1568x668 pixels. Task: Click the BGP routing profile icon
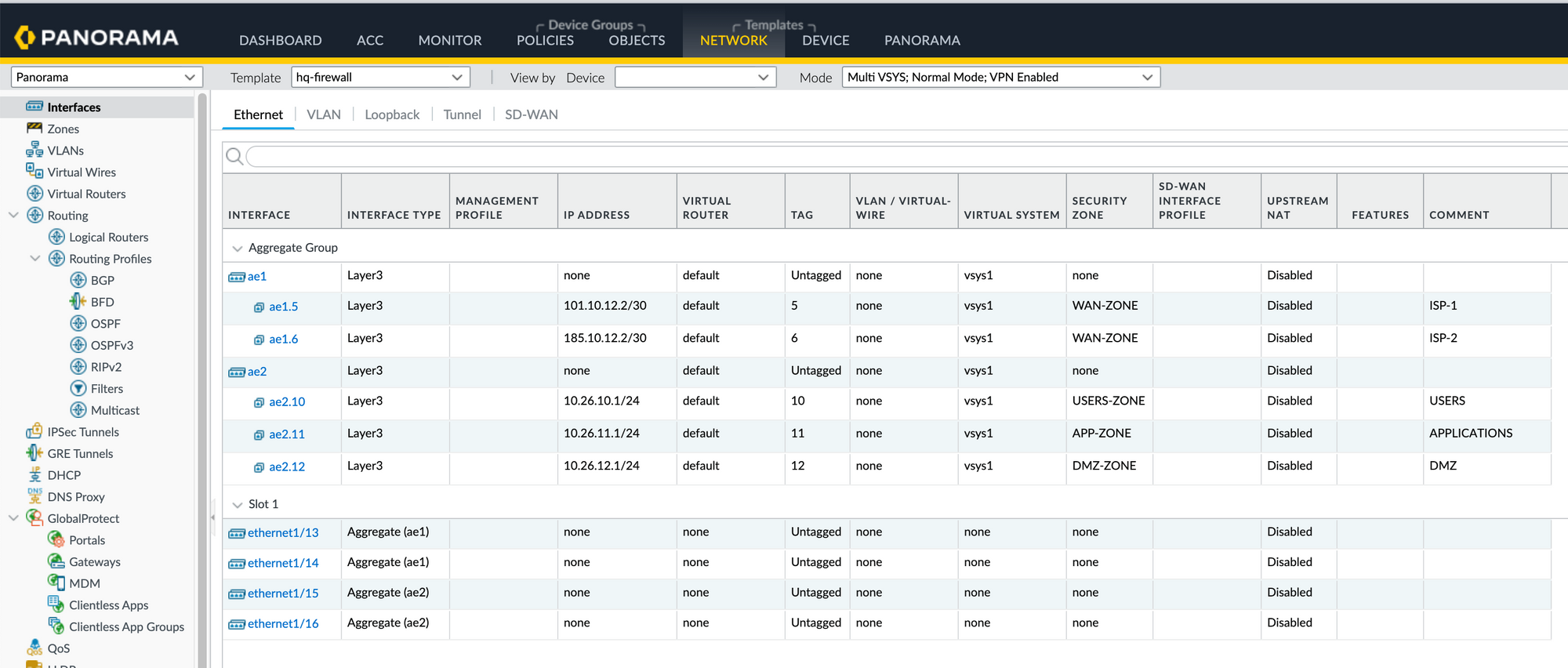[78, 280]
